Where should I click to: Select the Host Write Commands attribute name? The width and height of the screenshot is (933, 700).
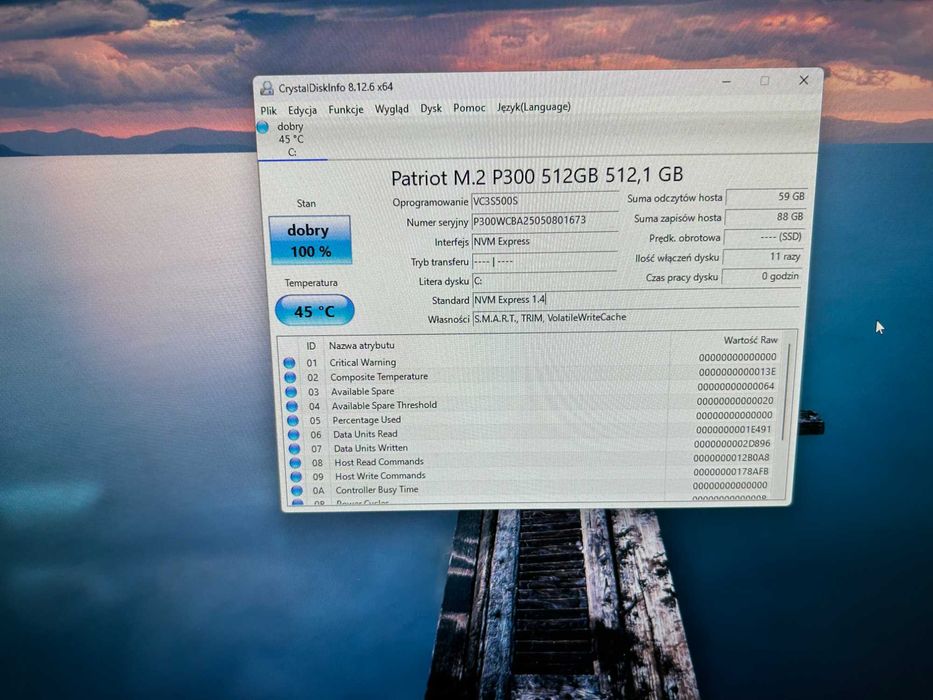click(x=380, y=476)
